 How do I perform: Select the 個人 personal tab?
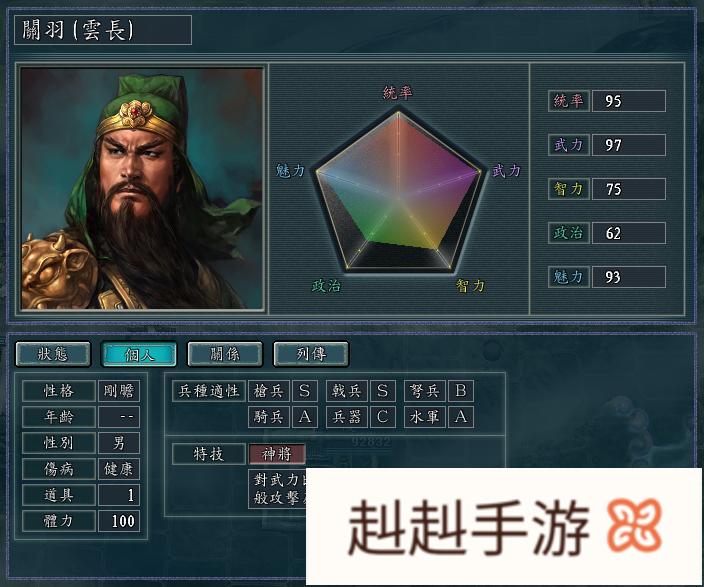pyautogui.click(x=139, y=354)
